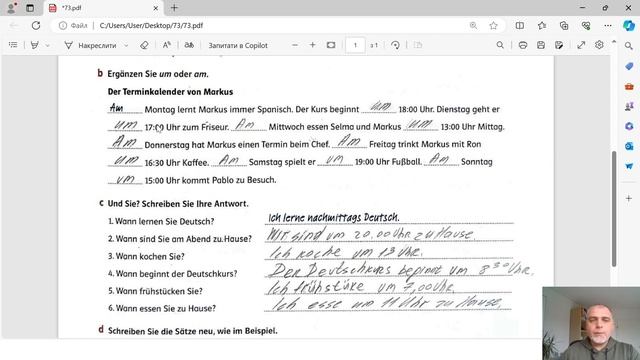Add a new app to sidebar
Image resolution: width=640 pixels, height=360 pixels.
click(629, 198)
